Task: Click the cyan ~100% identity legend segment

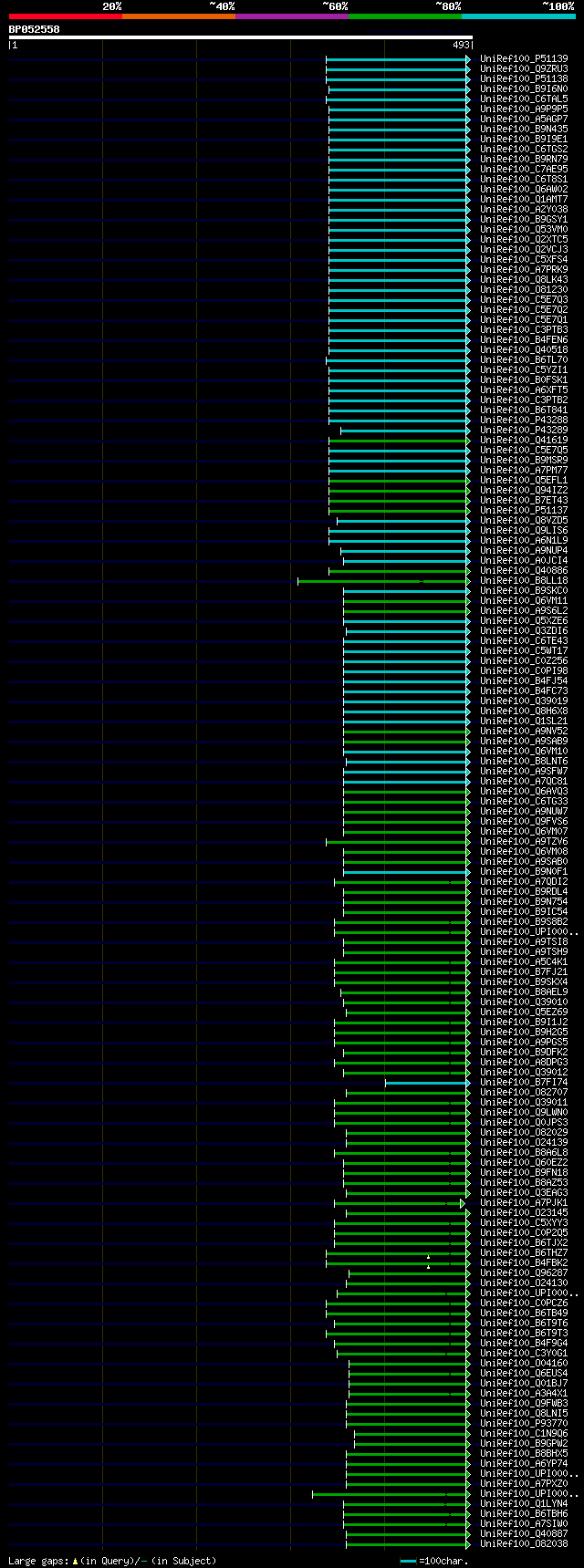Action: pyautogui.click(x=518, y=16)
